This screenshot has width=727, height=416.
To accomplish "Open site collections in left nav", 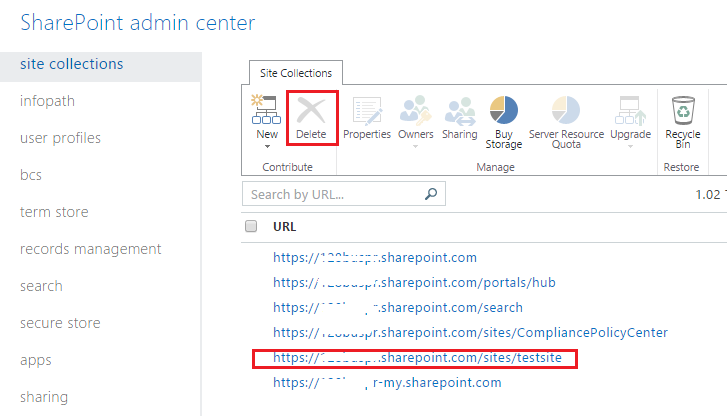I will [x=101, y=64].
